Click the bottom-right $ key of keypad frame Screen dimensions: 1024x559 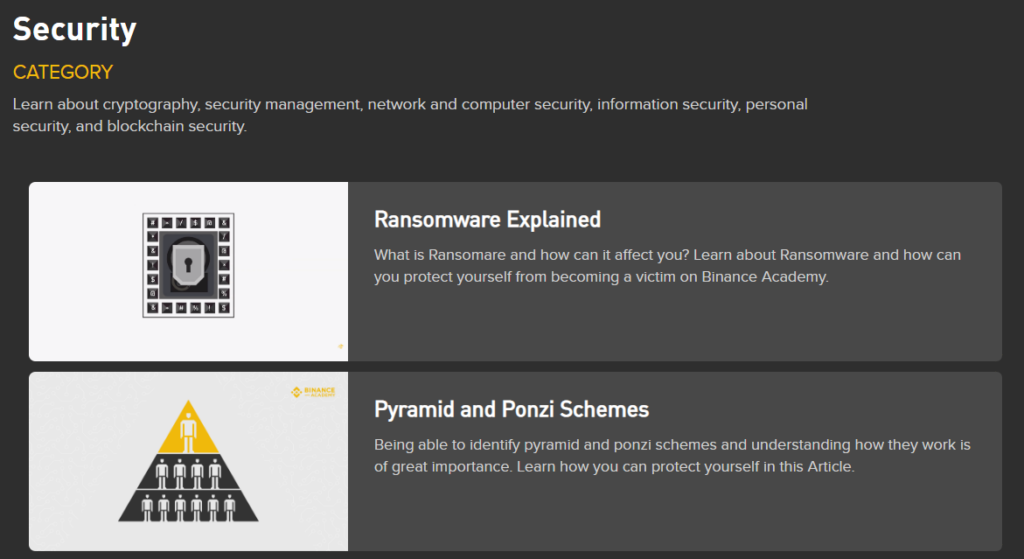coord(224,308)
